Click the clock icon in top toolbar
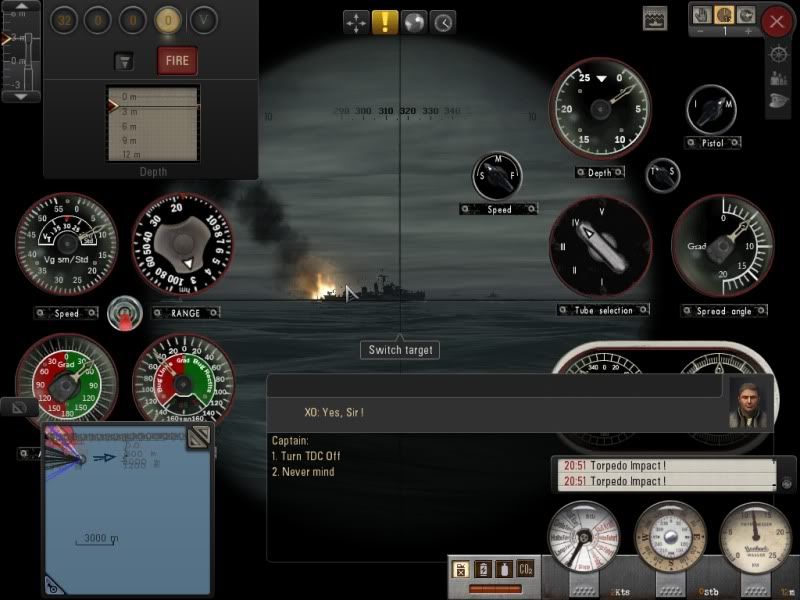The width and height of the screenshot is (800, 600). pyautogui.click(x=443, y=22)
